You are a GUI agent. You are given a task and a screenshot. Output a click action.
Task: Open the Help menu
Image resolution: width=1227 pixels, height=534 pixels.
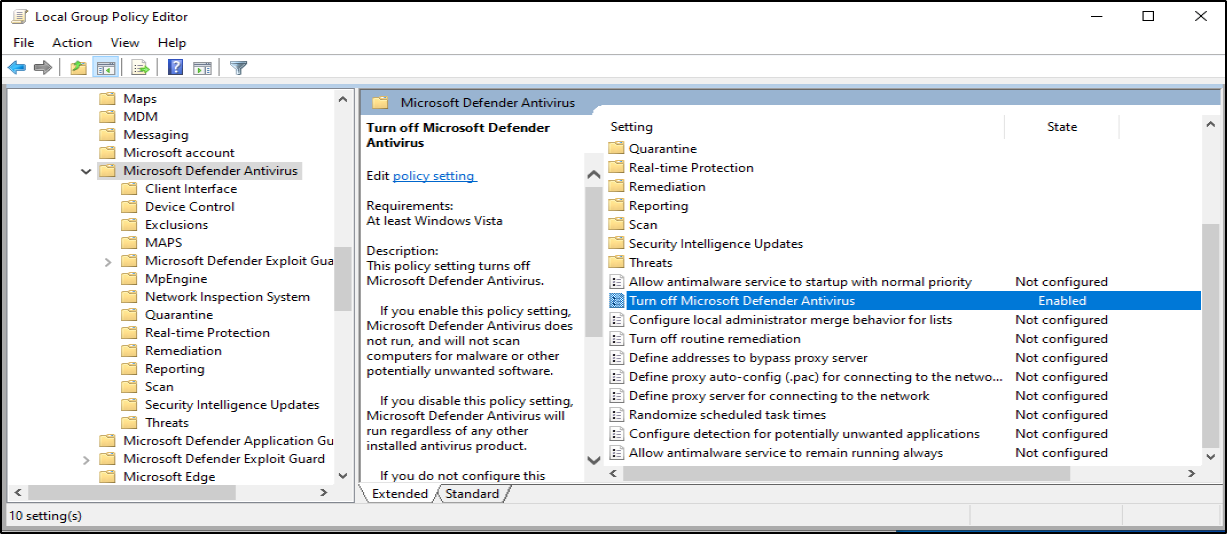(x=172, y=43)
